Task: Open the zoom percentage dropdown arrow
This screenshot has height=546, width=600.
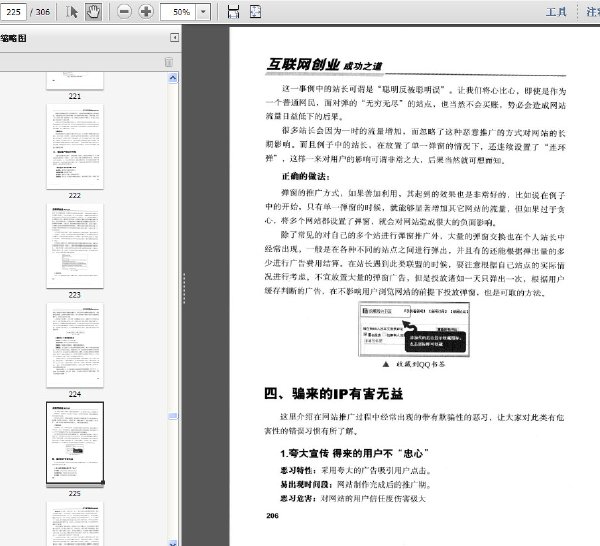Action: 203,12
